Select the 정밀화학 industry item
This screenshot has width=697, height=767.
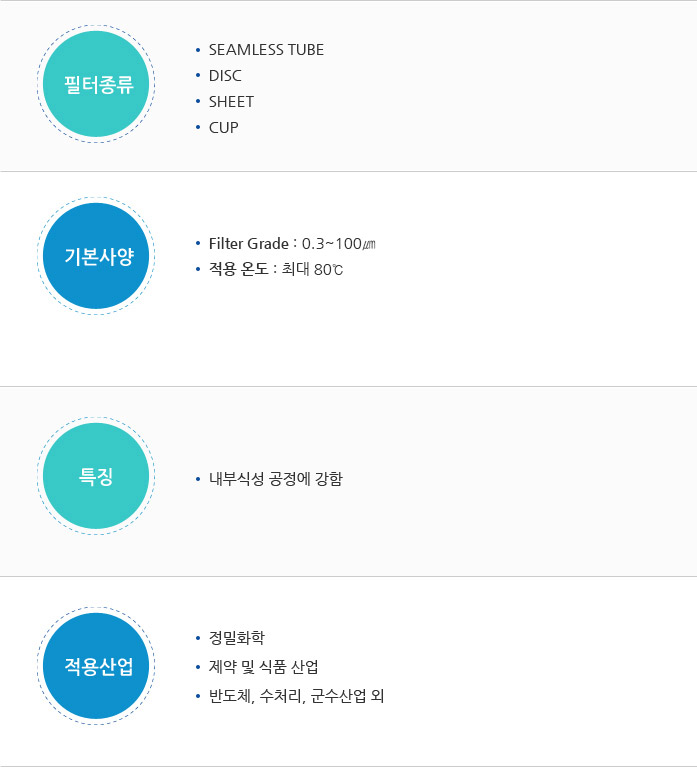click(x=236, y=638)
